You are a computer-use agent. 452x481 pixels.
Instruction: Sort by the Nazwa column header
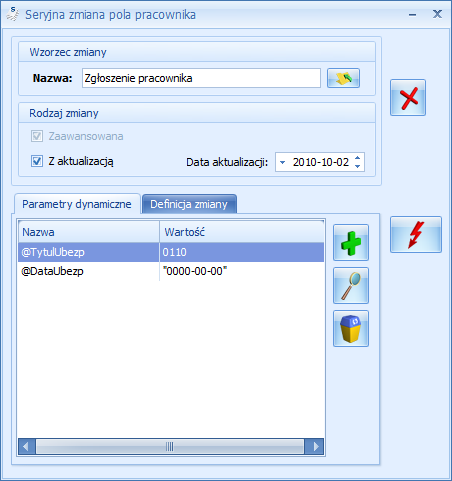89,232
